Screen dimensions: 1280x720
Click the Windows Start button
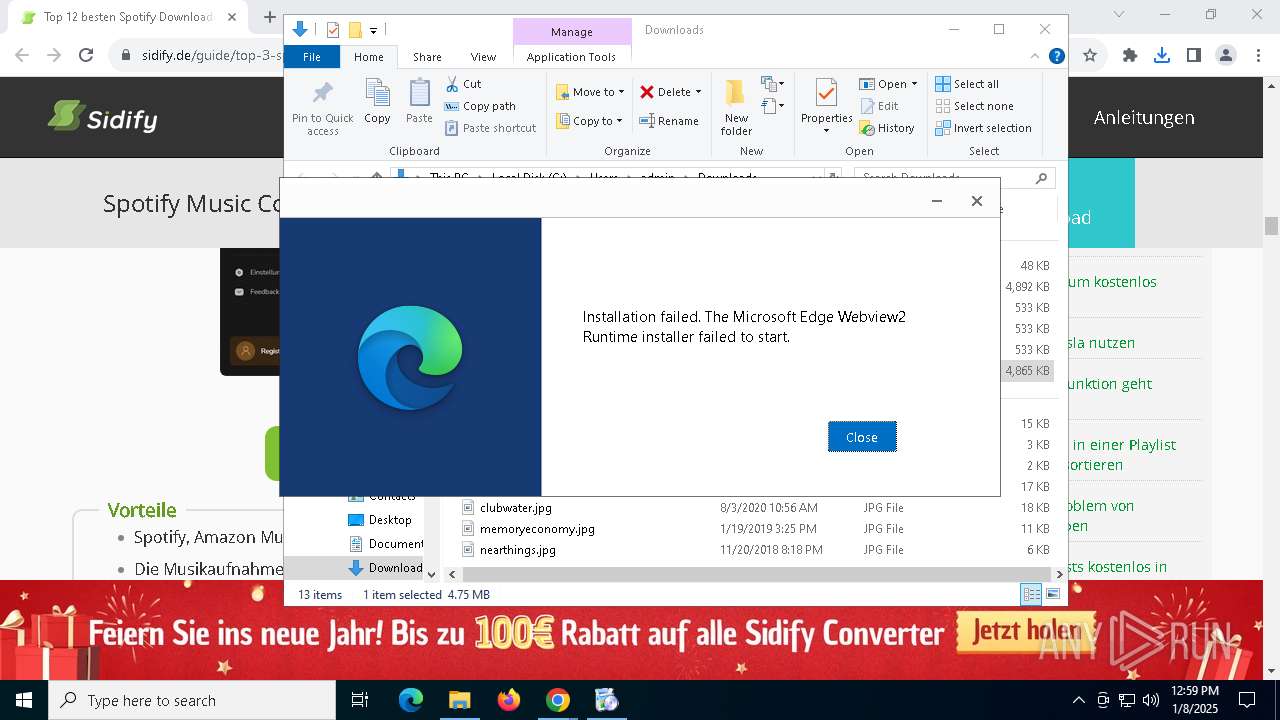click(x=23, y=700)
